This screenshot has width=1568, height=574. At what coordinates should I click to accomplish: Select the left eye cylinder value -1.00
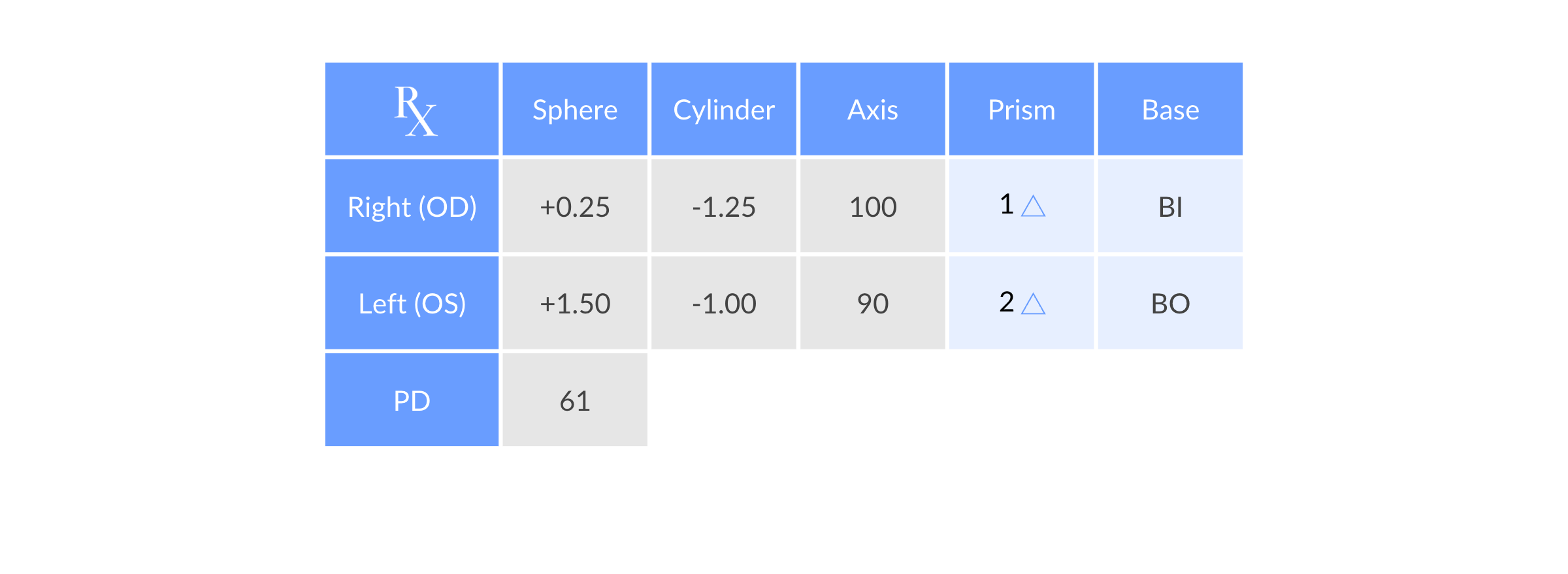point(724,304)
